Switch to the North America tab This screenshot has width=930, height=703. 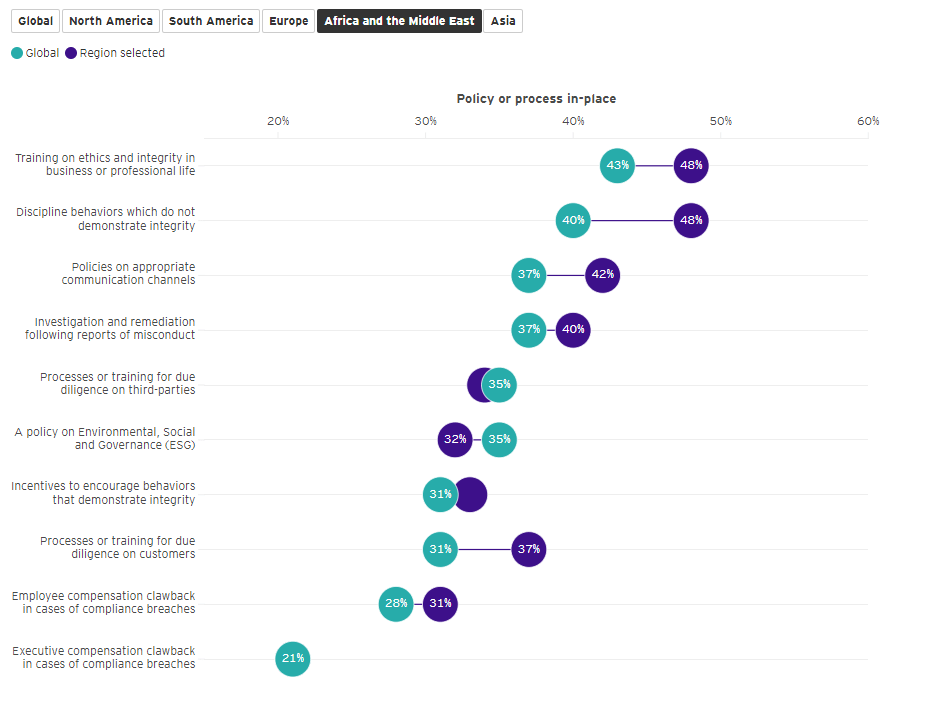111,21
